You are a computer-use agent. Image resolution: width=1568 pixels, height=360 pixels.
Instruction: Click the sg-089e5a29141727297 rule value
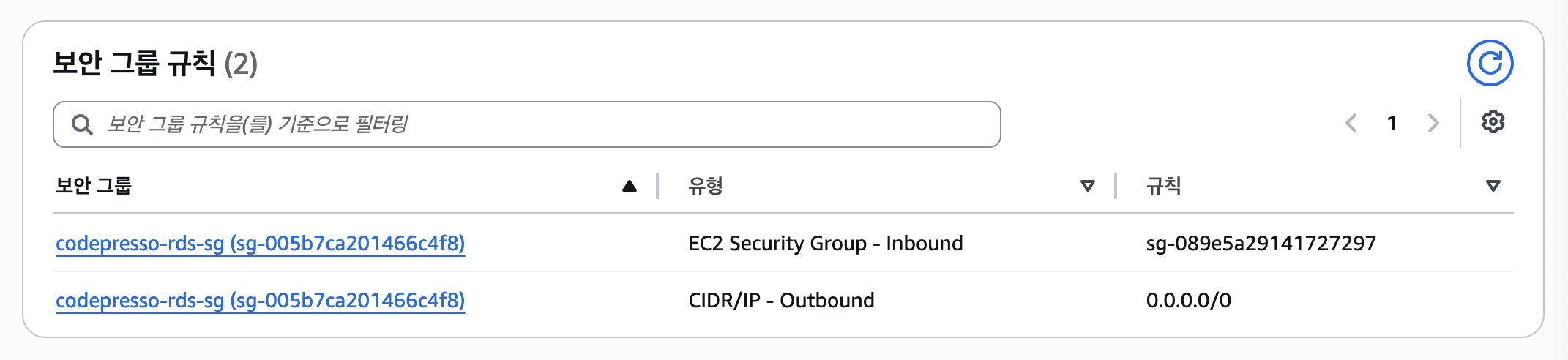pyautogui.click(x=1261, y=244)
